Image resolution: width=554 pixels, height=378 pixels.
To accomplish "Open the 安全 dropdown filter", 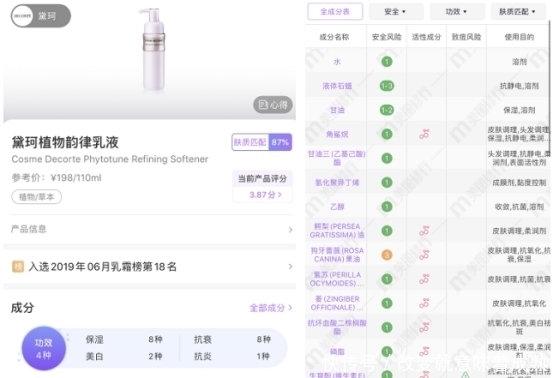I will click(396, 12).
